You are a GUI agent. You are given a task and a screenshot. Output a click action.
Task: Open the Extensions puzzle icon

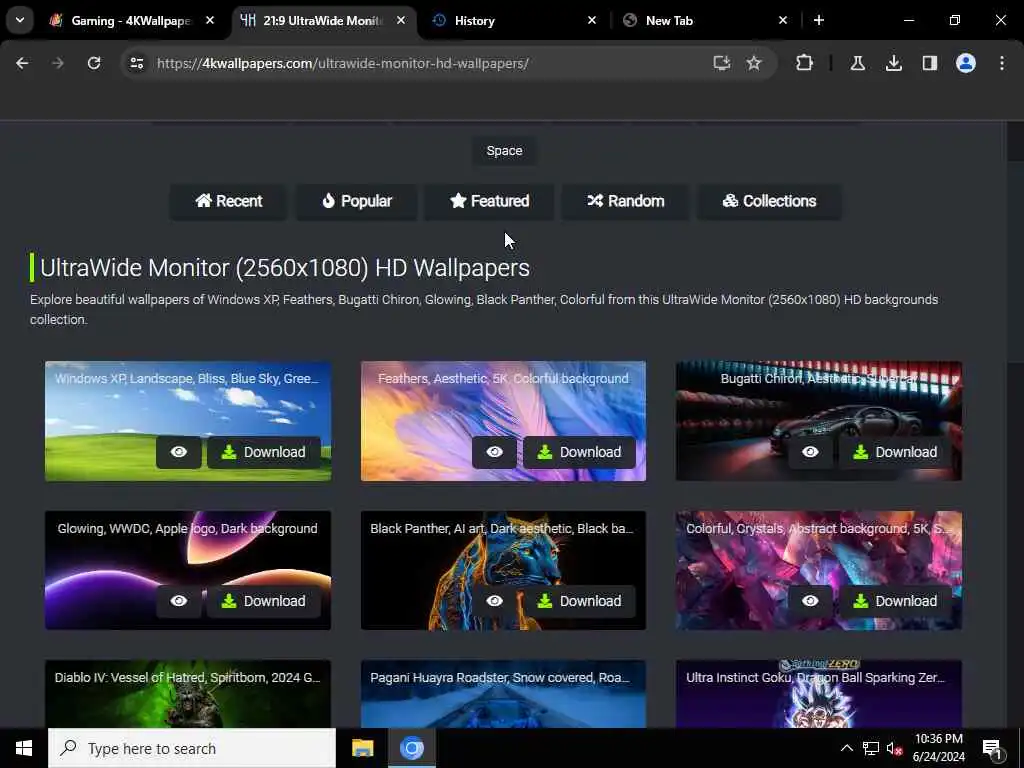(805, 63)
